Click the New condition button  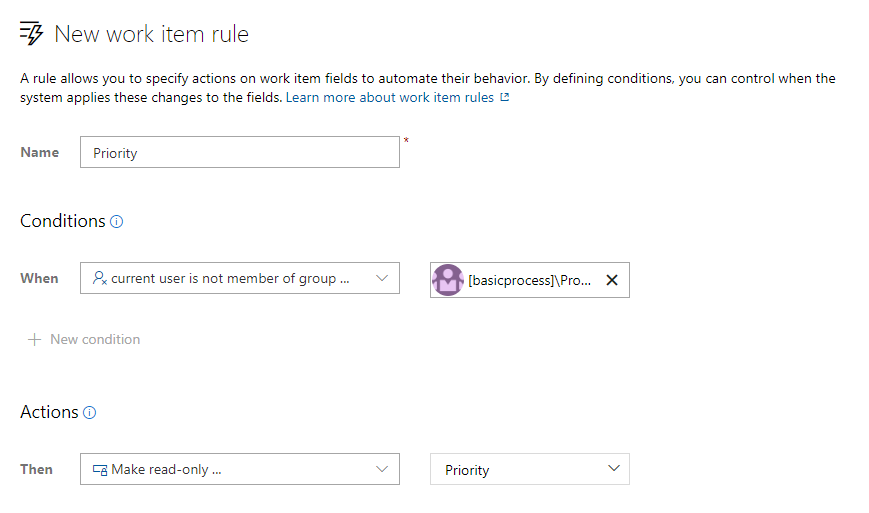[x=95, y=339]
